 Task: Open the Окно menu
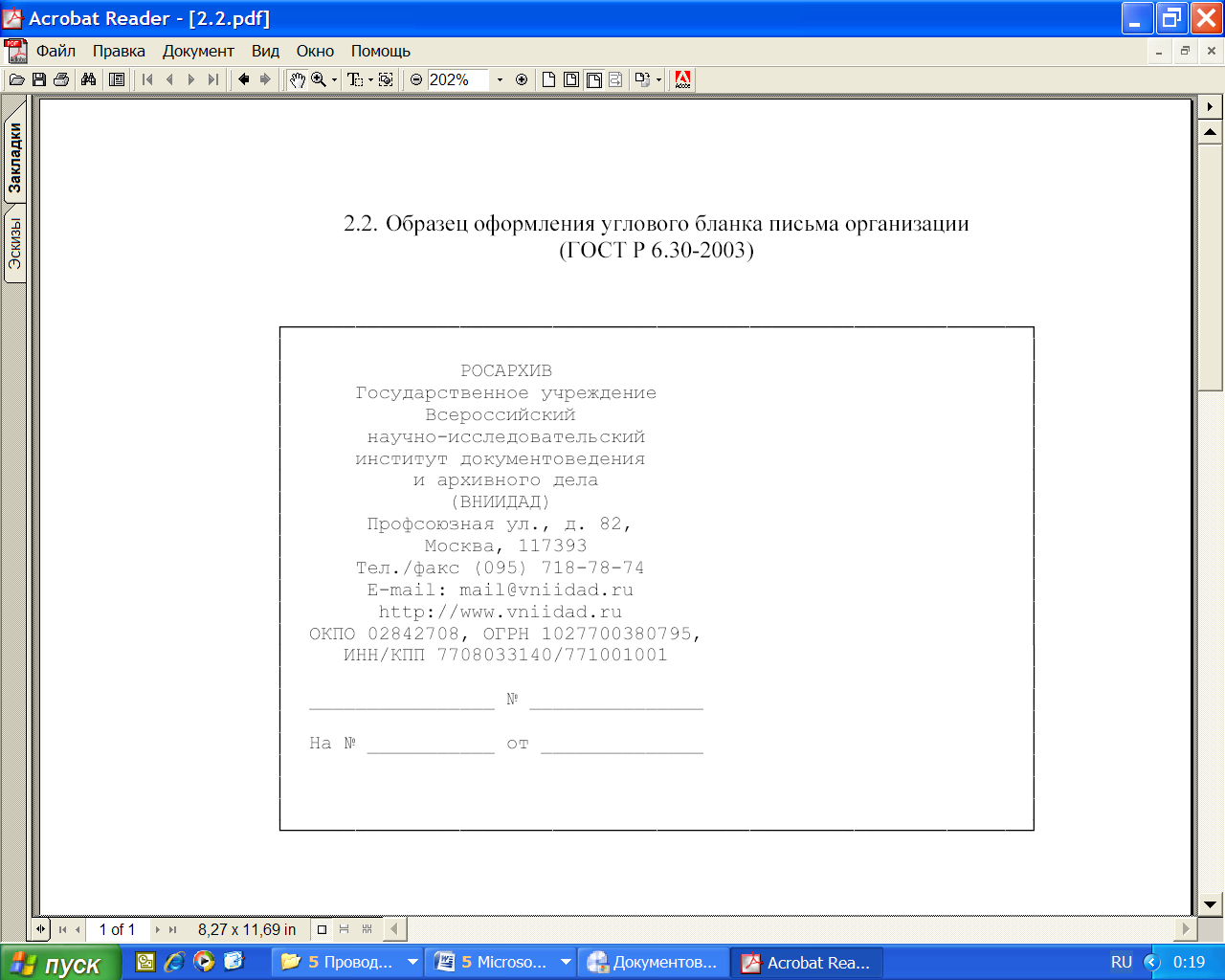315,51
